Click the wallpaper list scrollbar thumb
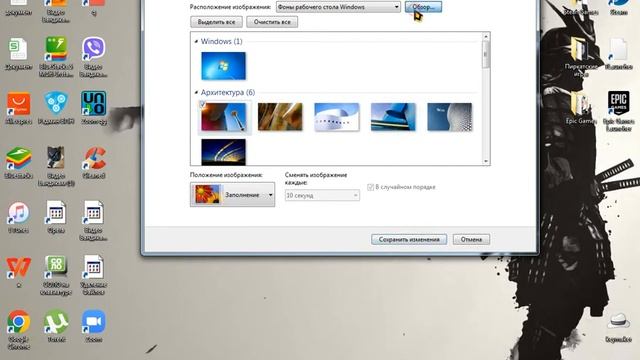The image size is (640, 360). point(486,54)
